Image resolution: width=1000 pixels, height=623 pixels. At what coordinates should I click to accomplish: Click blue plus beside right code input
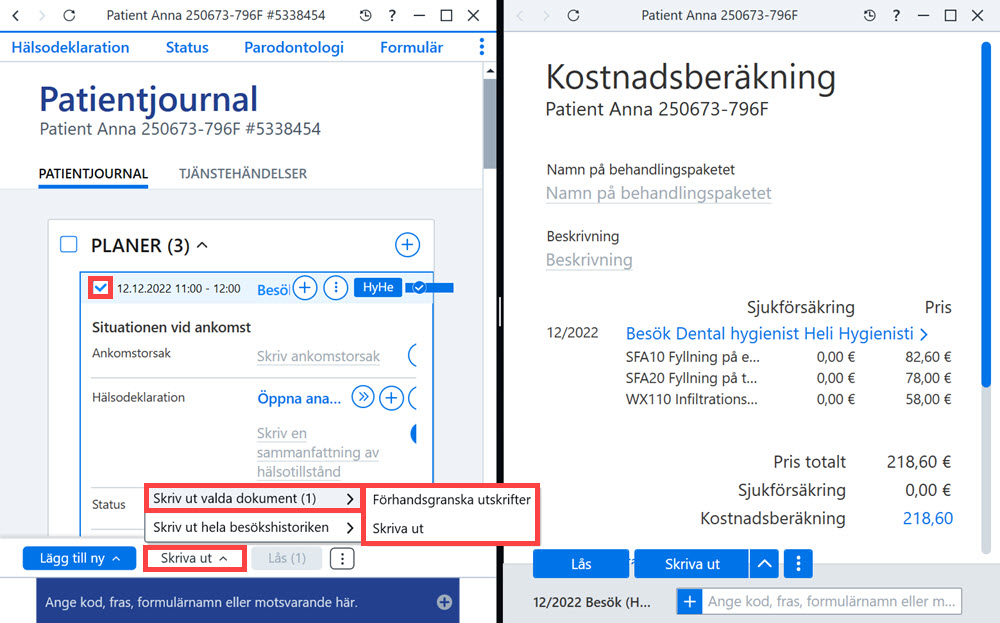pos(689,601)
